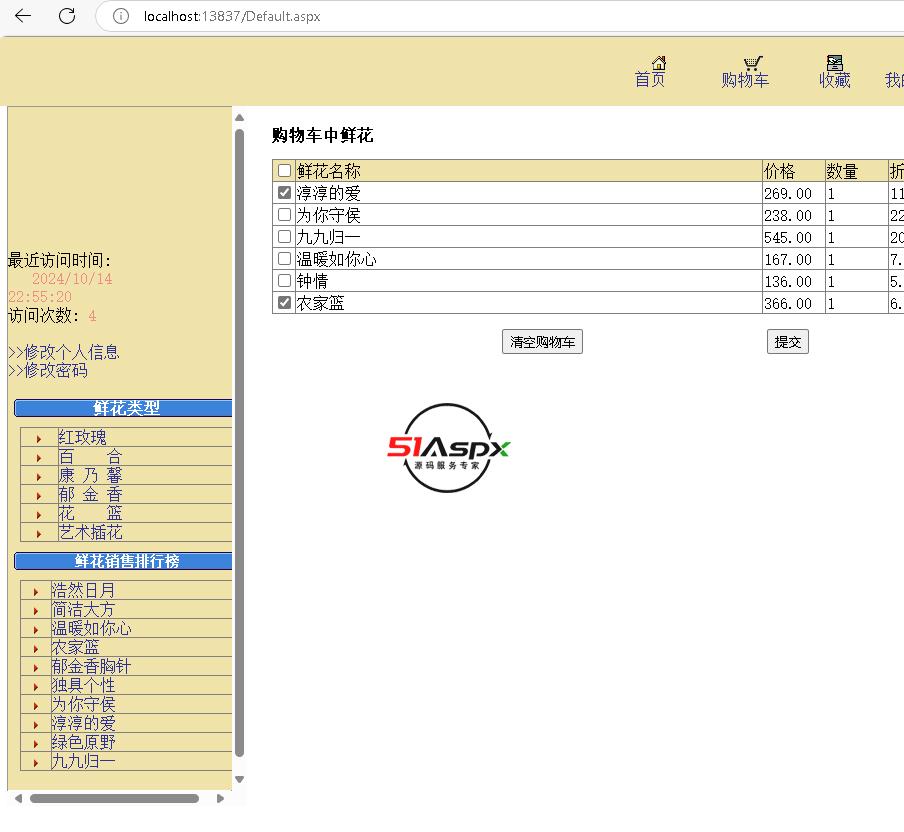Viewport: 904px width, 832px height.
Task: Select 郁金香 flower category
Action: [x=90, y=495]
